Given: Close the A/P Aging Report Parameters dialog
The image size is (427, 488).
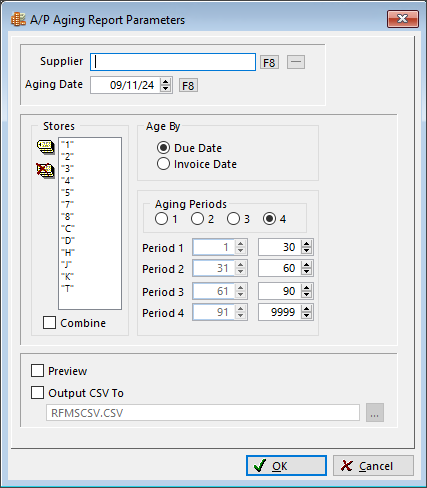Looking at the screenshot, I should tap(403, 19).
